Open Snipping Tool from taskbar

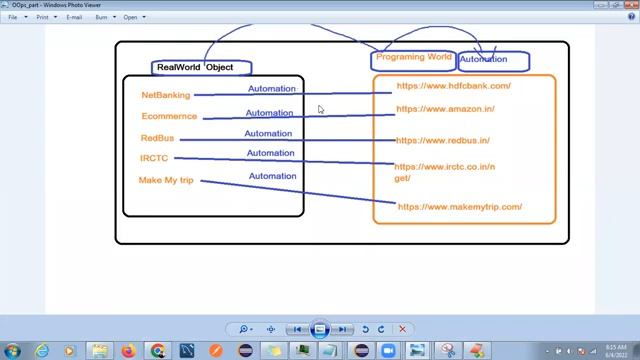tap(447, 351)
